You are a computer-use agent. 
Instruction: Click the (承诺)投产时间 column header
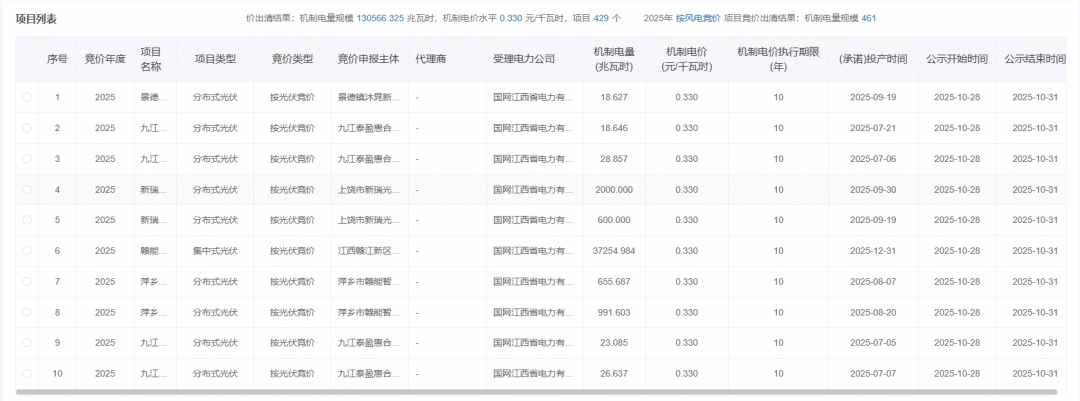873,59
